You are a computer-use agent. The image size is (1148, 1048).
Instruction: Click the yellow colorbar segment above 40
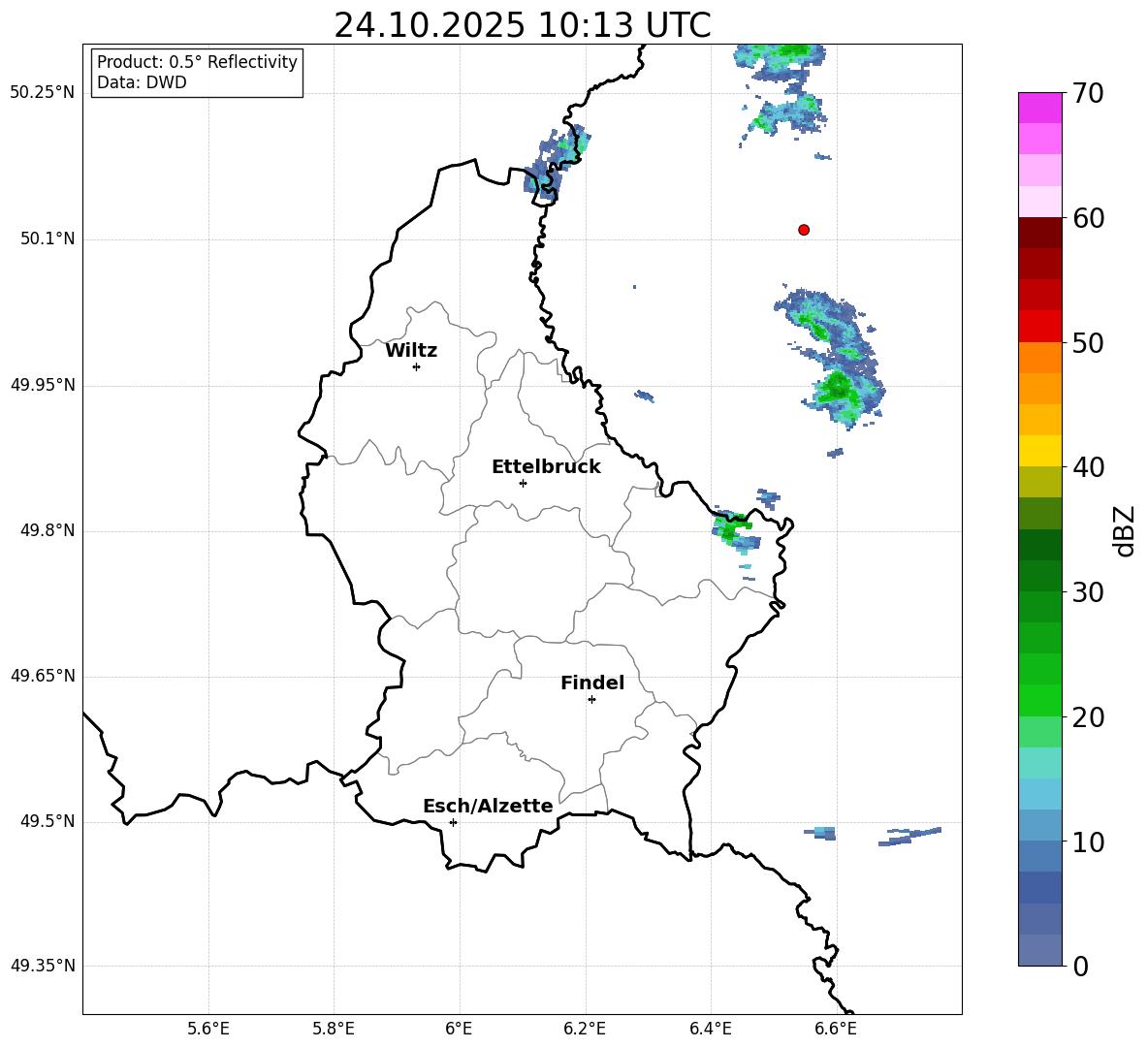[1039, 451]
